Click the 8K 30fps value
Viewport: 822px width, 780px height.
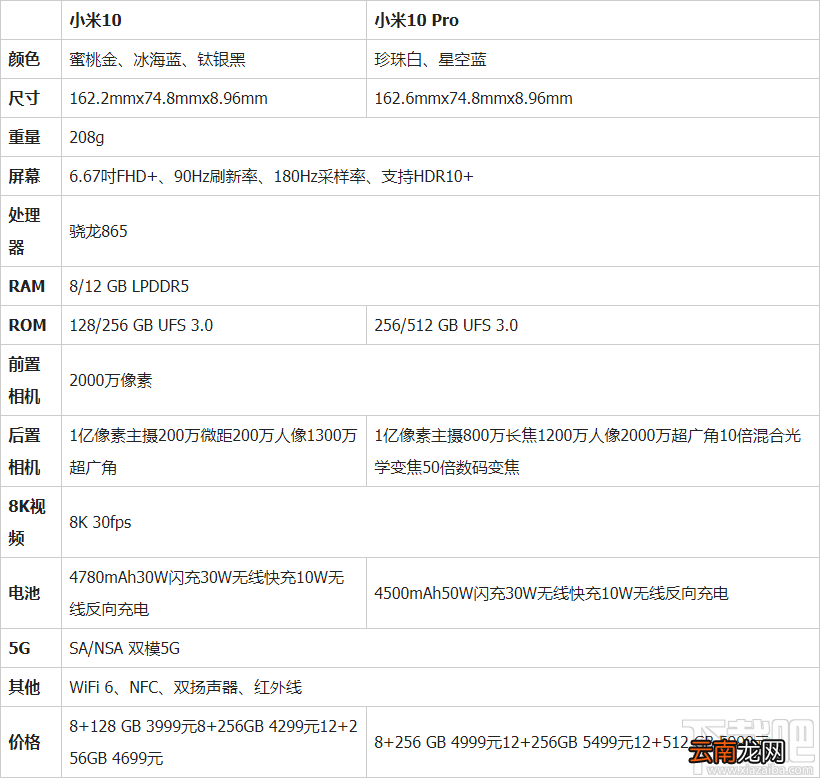point(100,522)
